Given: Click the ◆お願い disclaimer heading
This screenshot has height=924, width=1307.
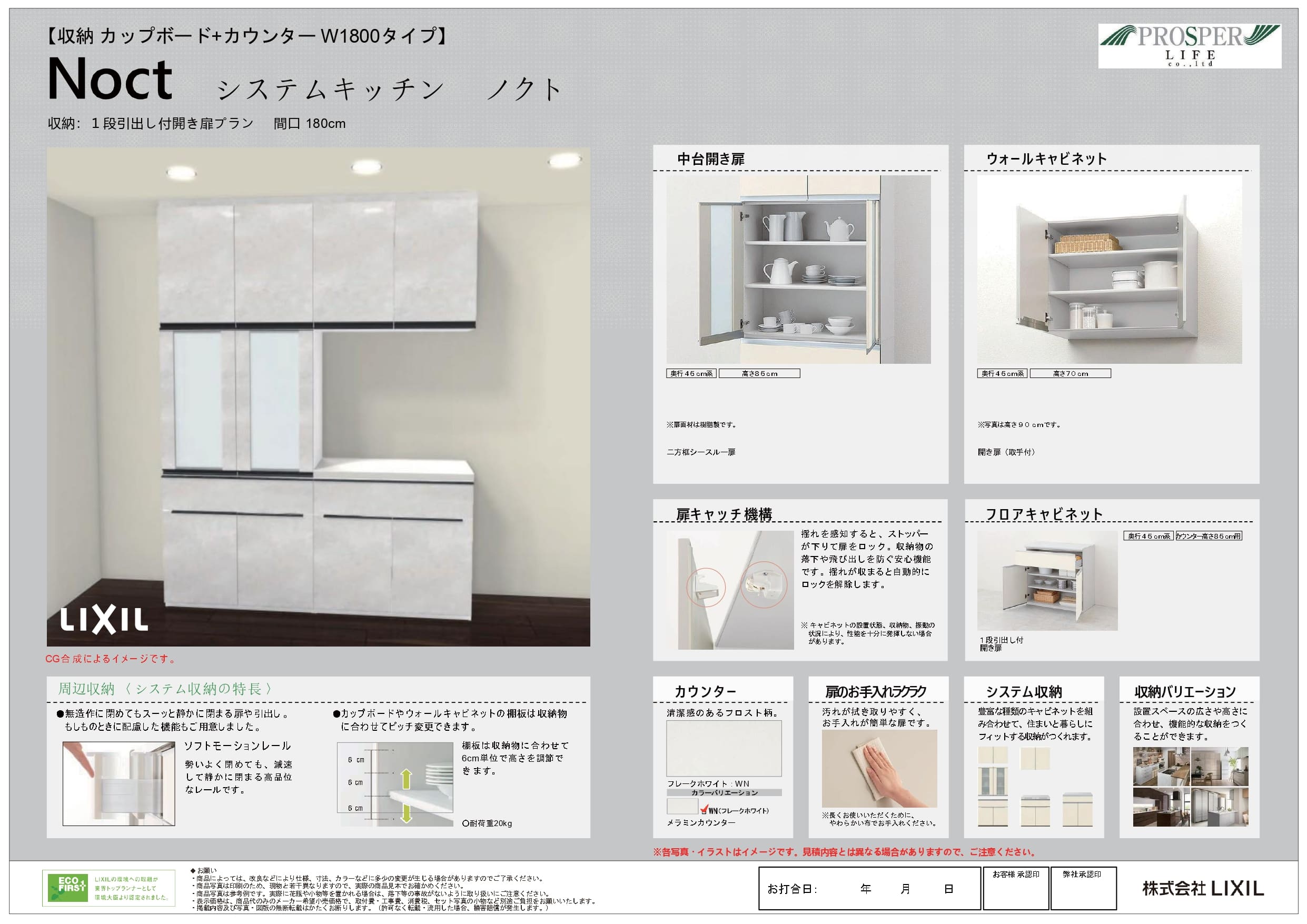Looking at the screenshot, I should pos(203,870).
